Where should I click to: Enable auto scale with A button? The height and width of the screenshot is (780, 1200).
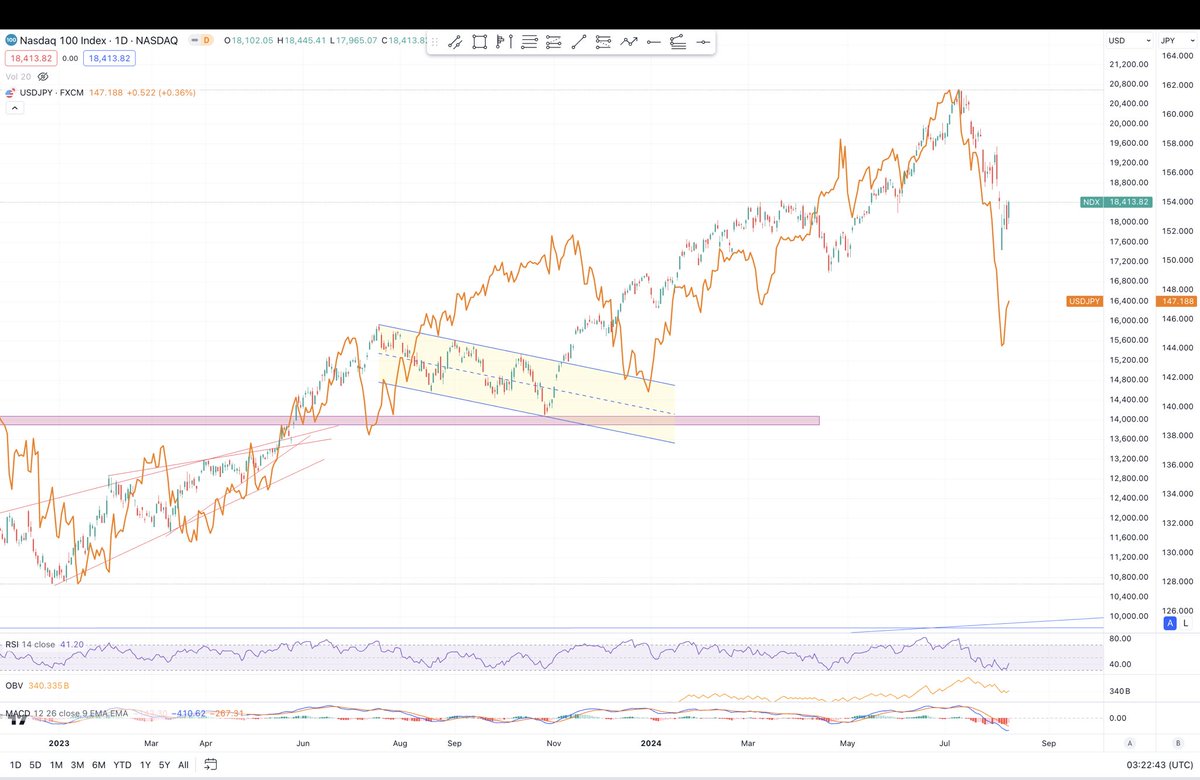point(1170,623)
